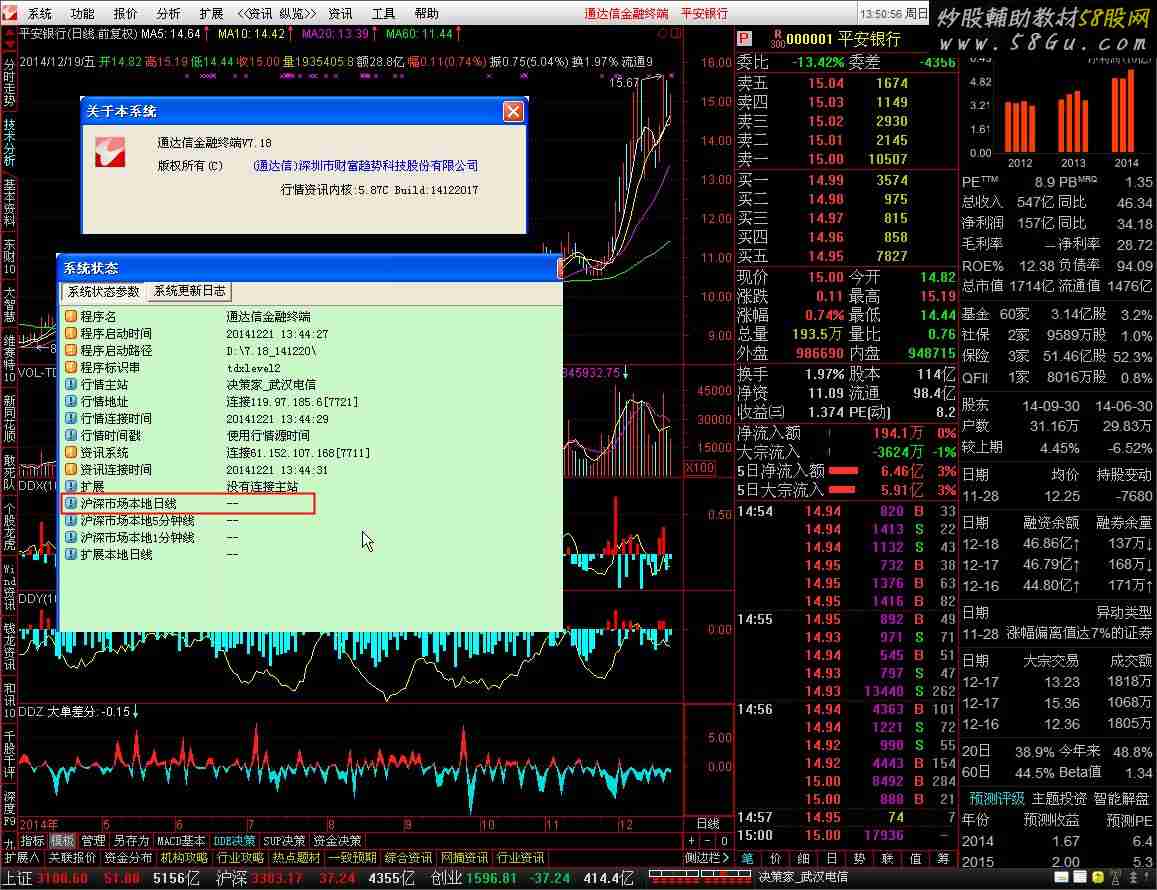Open the 新同花顺 sidebar tab

(9, 418)
